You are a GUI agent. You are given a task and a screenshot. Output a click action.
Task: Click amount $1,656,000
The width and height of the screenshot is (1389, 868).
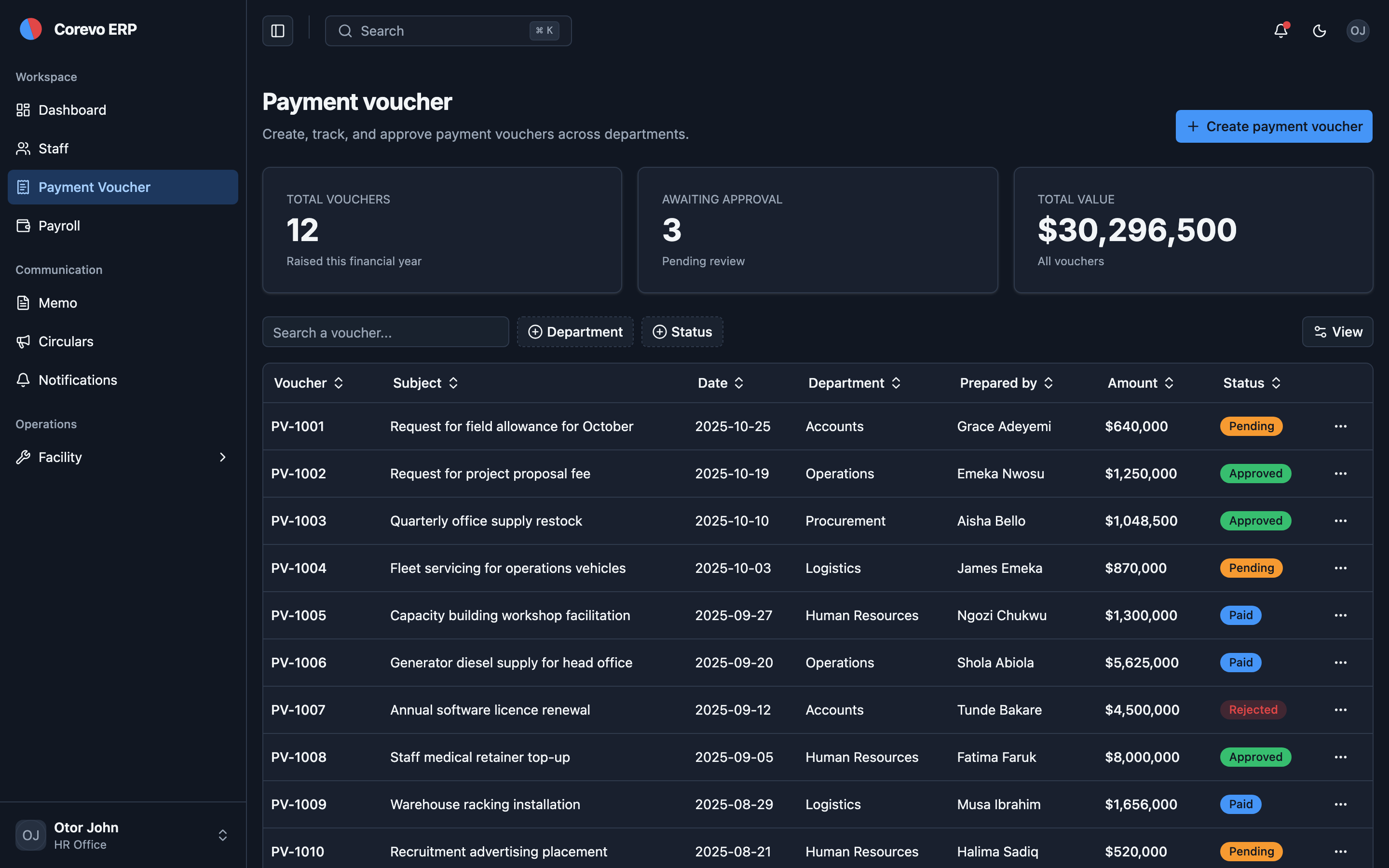pos(1141,804)
